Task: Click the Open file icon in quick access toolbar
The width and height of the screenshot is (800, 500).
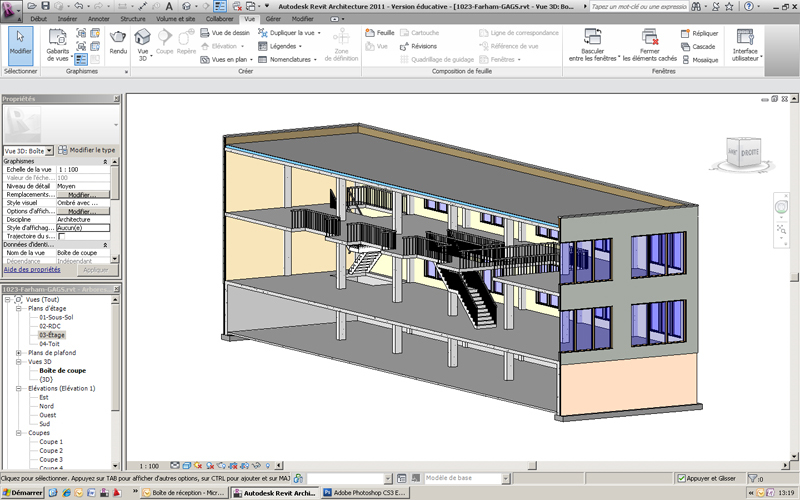Action: coord(32,6)
